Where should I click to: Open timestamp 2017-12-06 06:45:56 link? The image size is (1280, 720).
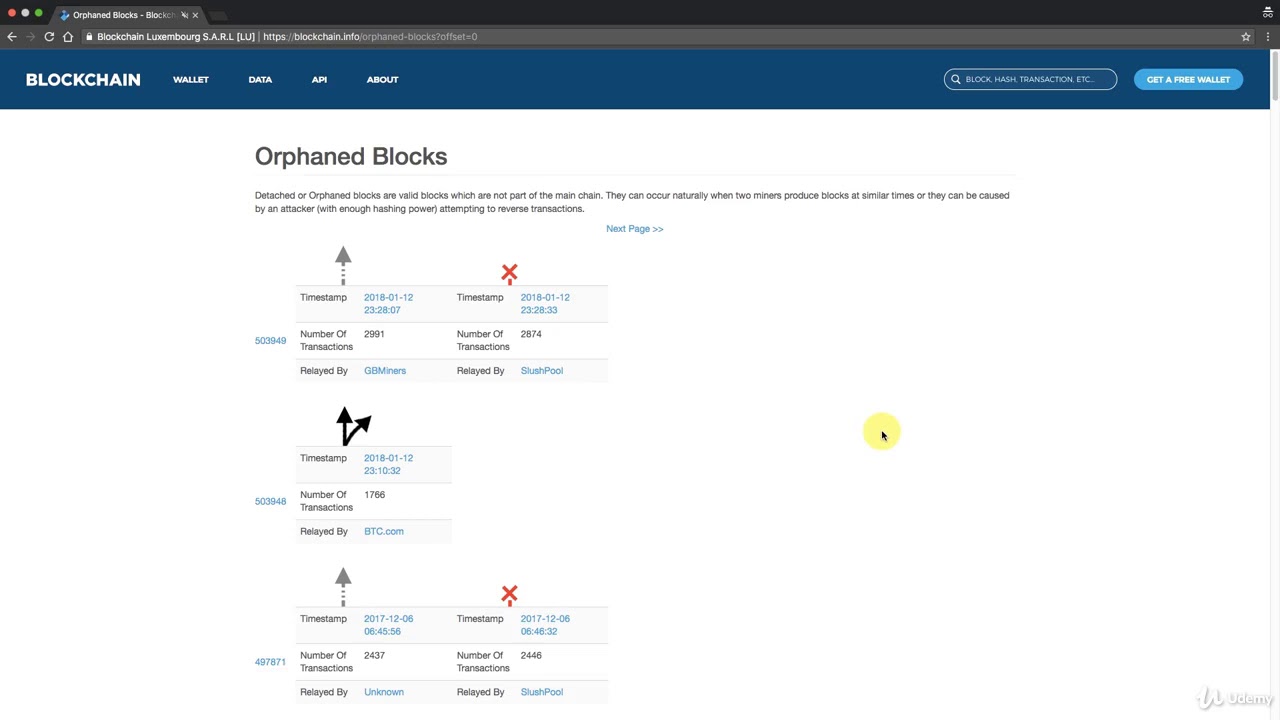[388, 625]
